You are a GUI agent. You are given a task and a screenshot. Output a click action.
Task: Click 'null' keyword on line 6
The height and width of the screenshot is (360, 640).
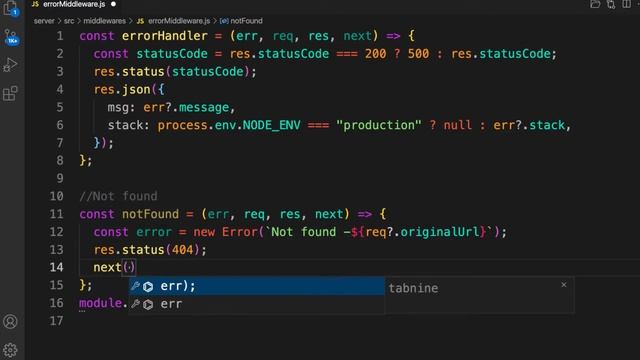(458, 125)
